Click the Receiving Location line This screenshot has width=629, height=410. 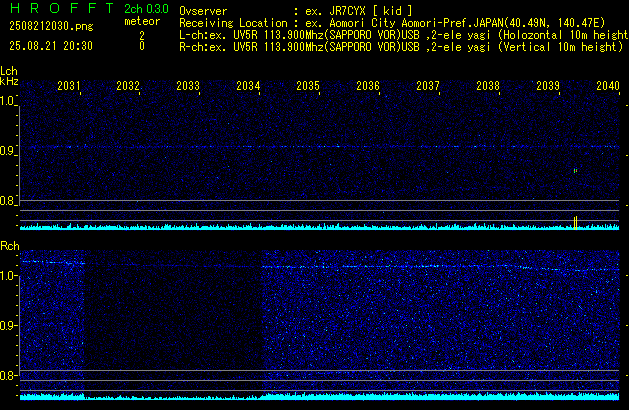pyautogui.click(x=392, y=23)
